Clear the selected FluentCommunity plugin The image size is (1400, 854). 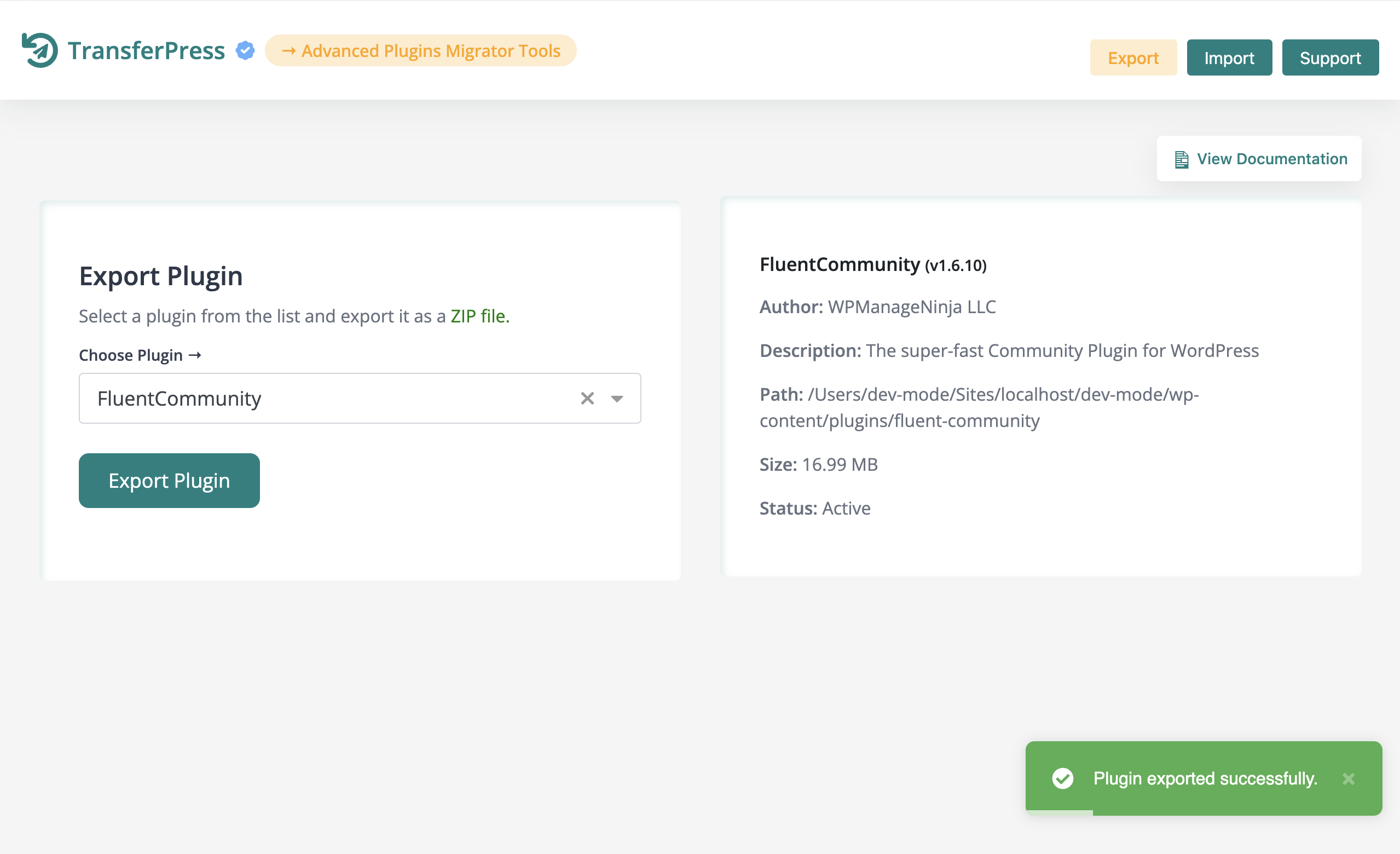[x=587, y=399]
